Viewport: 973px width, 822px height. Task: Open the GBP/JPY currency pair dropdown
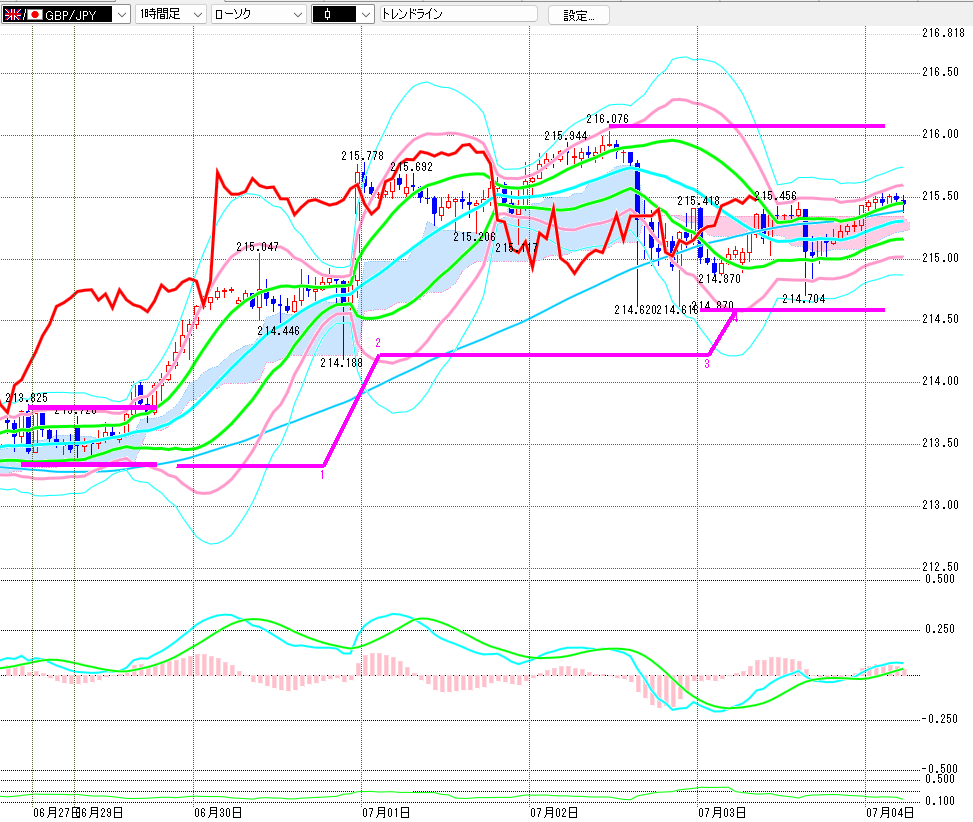coord(65,14)
